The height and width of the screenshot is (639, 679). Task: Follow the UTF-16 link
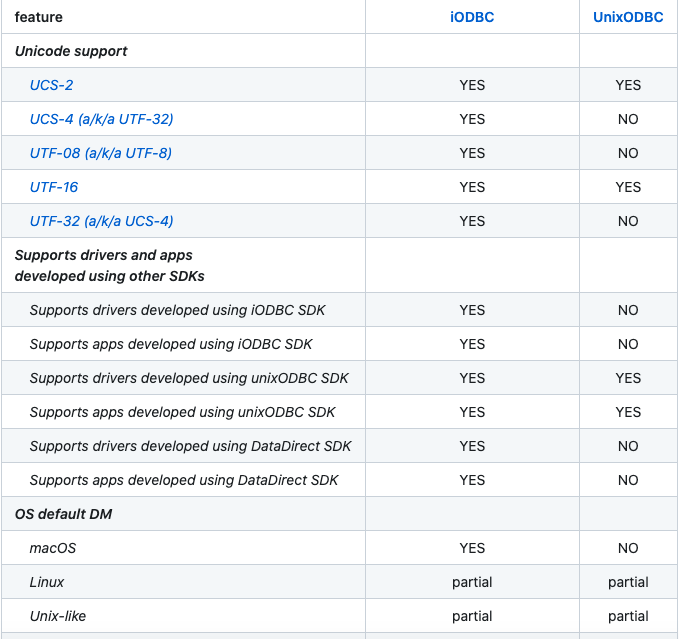tap(54, 187)
